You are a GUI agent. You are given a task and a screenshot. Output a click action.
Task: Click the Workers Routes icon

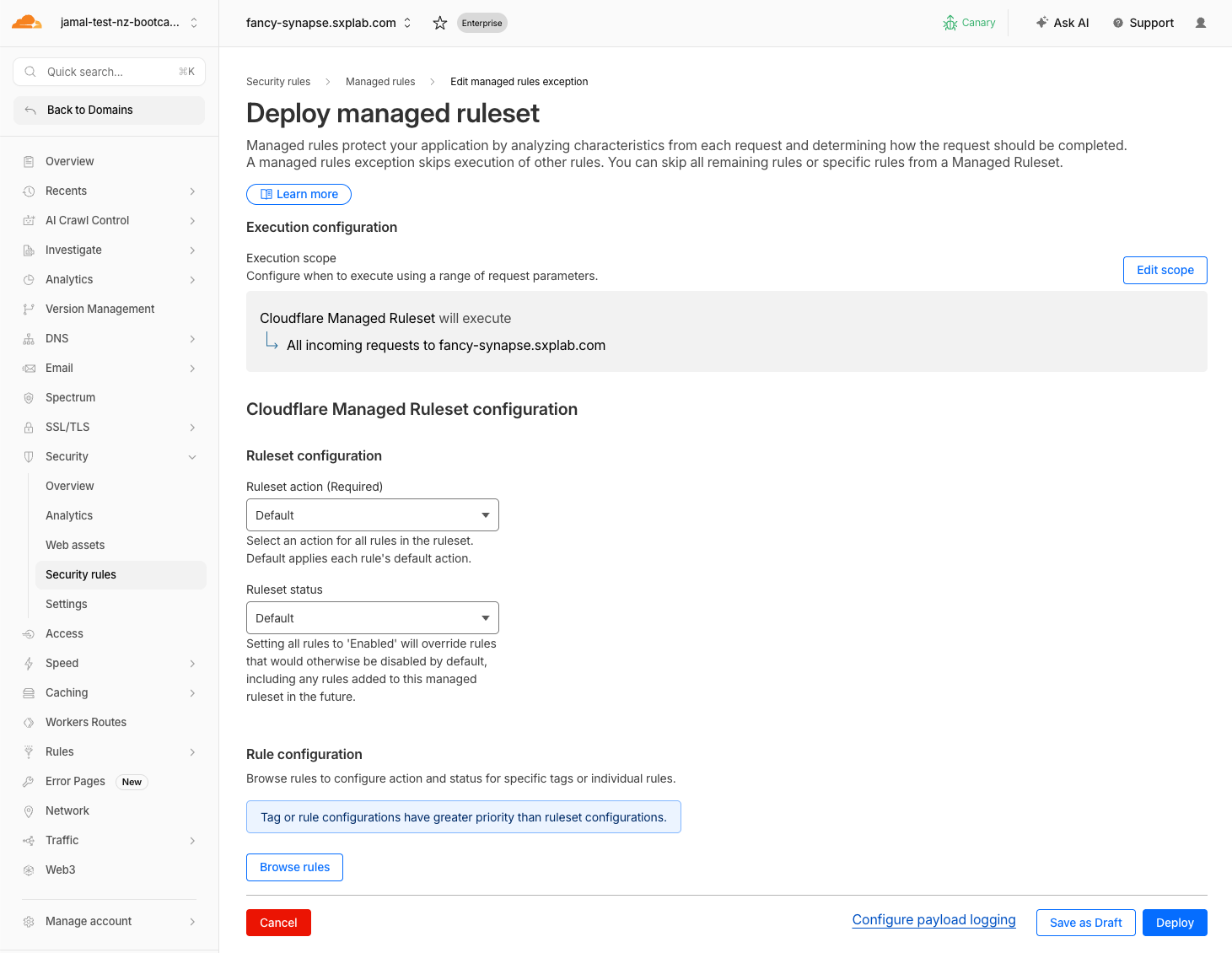[x=29, y=722]
